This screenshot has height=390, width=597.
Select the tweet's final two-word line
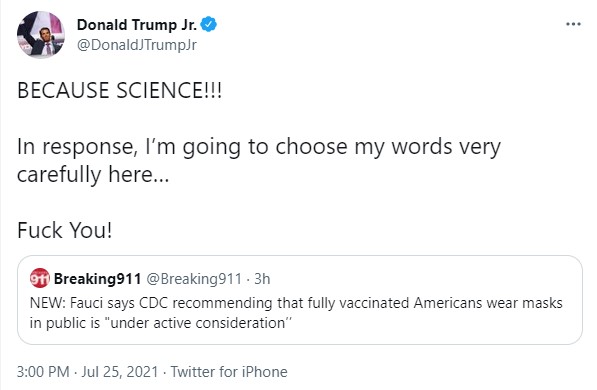[65, 230]
